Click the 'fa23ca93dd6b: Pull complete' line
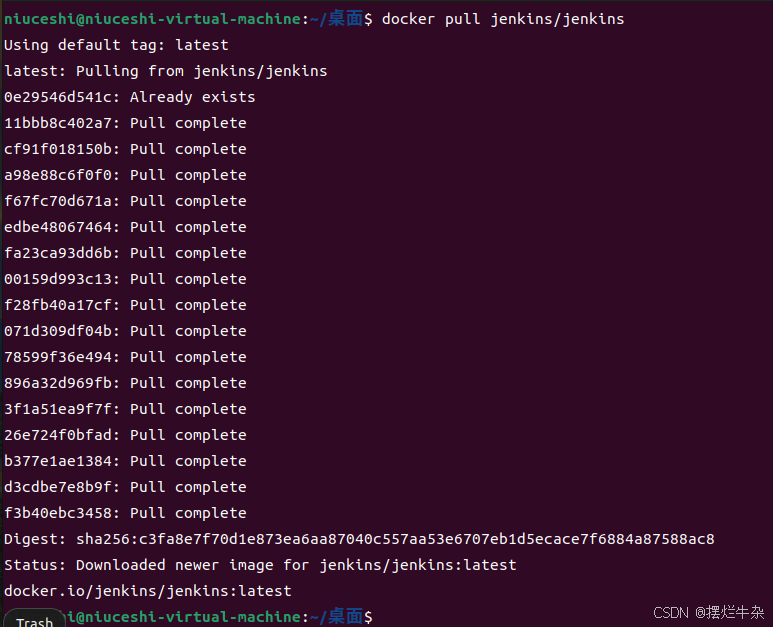The image size is (773, 627). pos(125,253)
